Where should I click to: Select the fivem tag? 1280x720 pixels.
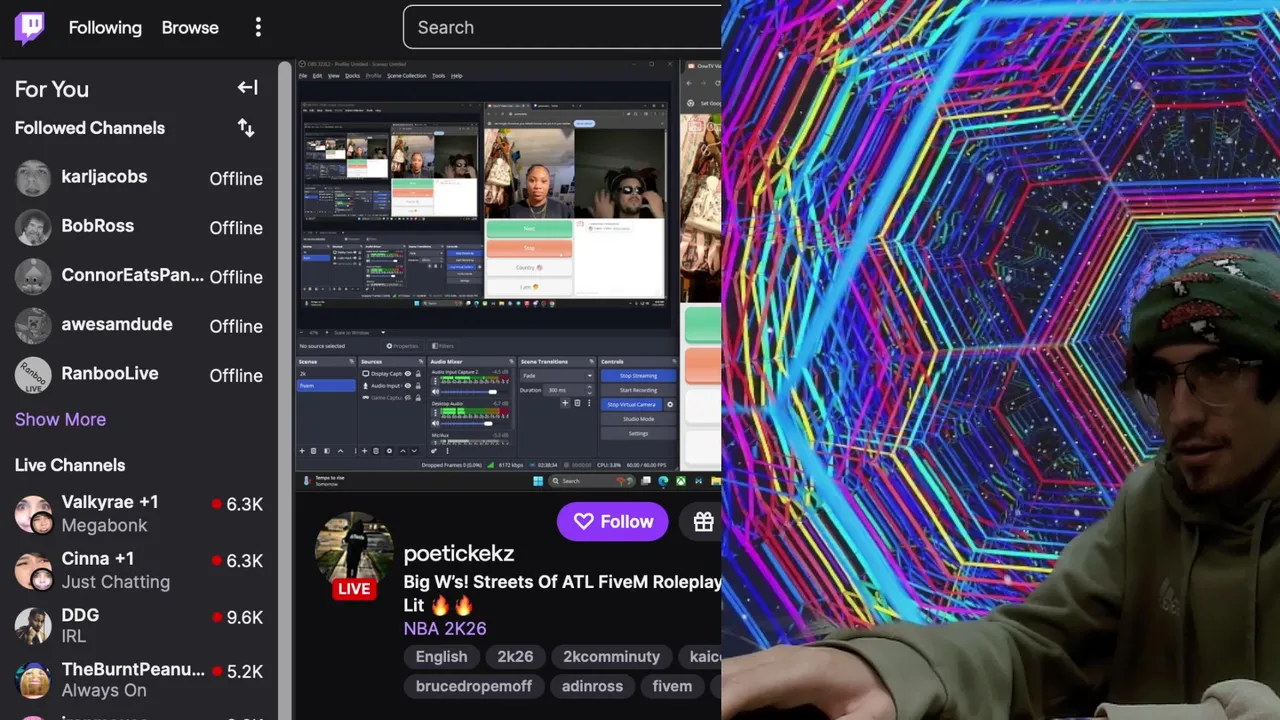pos(672,686)
